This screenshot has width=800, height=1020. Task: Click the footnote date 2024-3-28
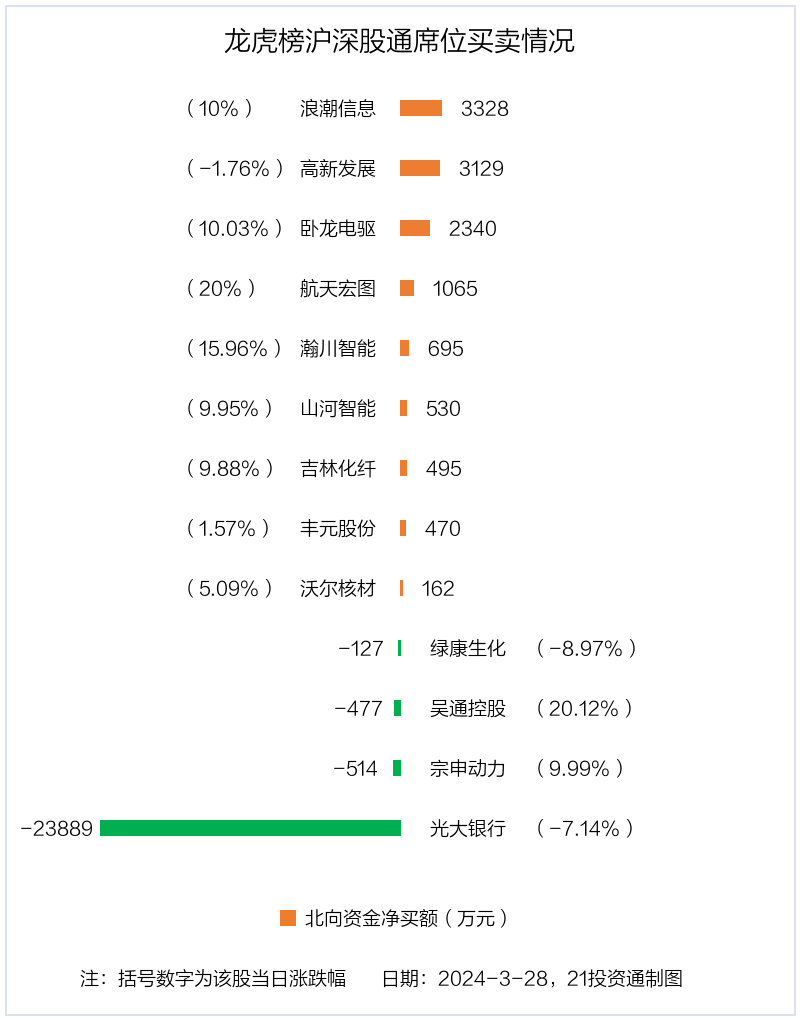(493, 978)
